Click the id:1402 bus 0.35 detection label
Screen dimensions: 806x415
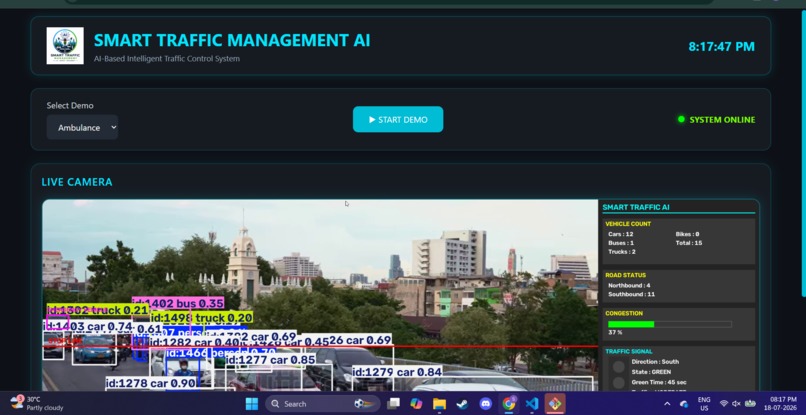pos(178,303)
